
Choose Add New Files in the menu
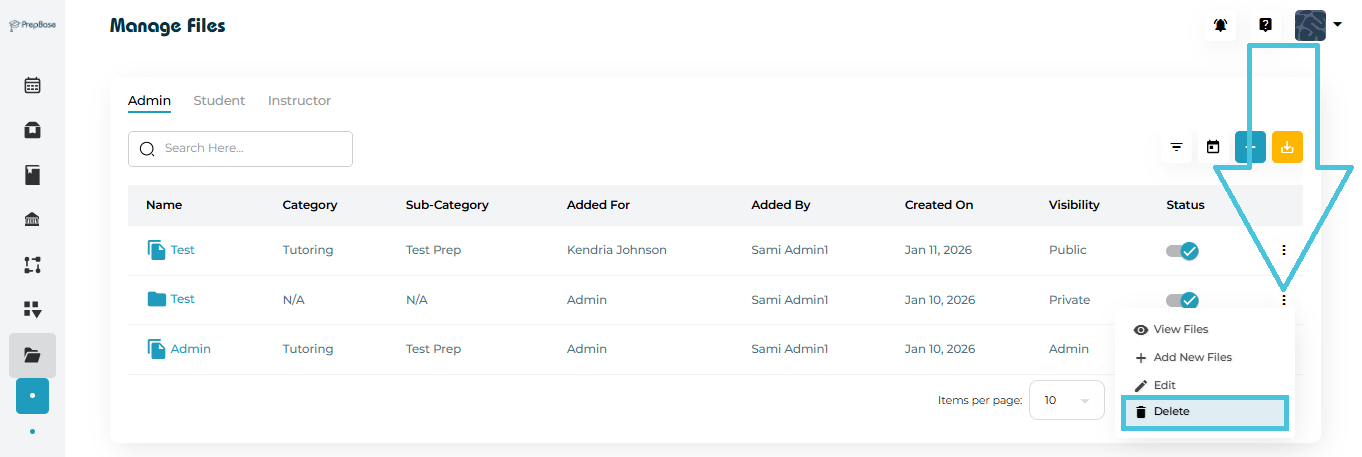point(1192,357)
